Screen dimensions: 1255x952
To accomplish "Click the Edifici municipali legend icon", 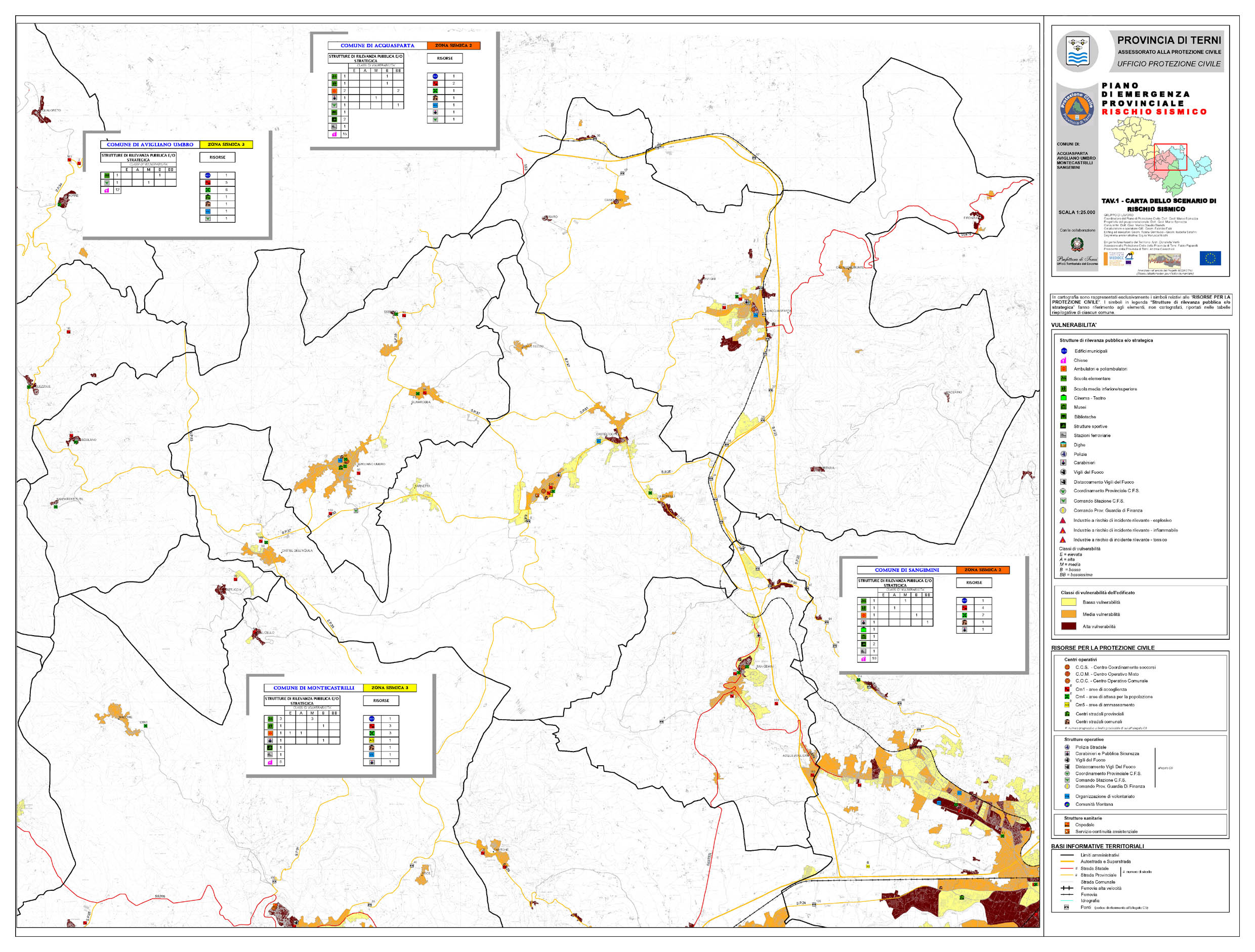I will [1064, 351].
